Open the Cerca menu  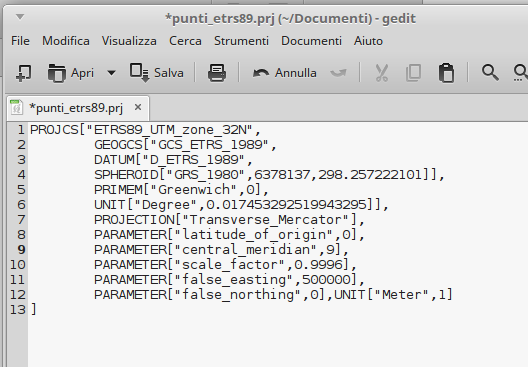[185, 41]
